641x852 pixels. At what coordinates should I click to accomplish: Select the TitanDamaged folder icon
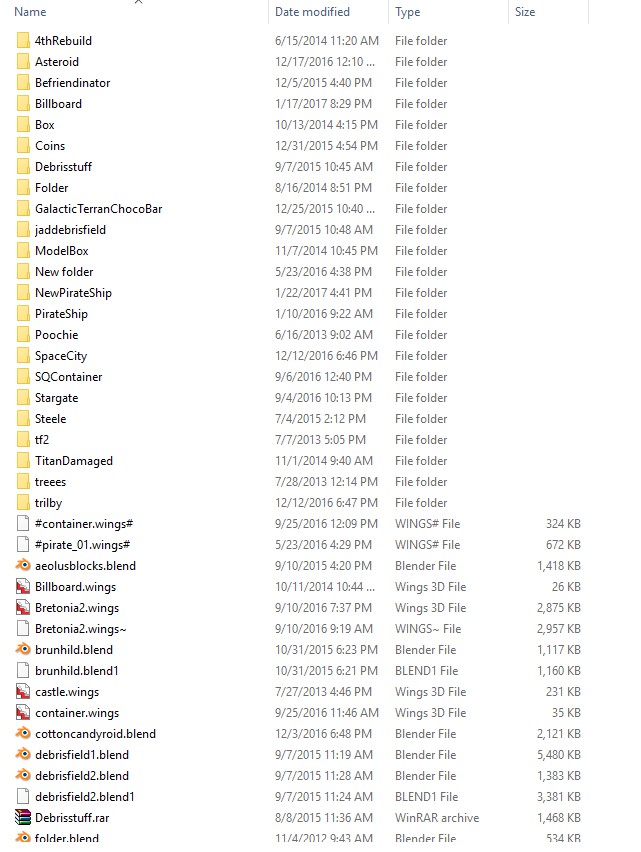[x=23, y=461]
